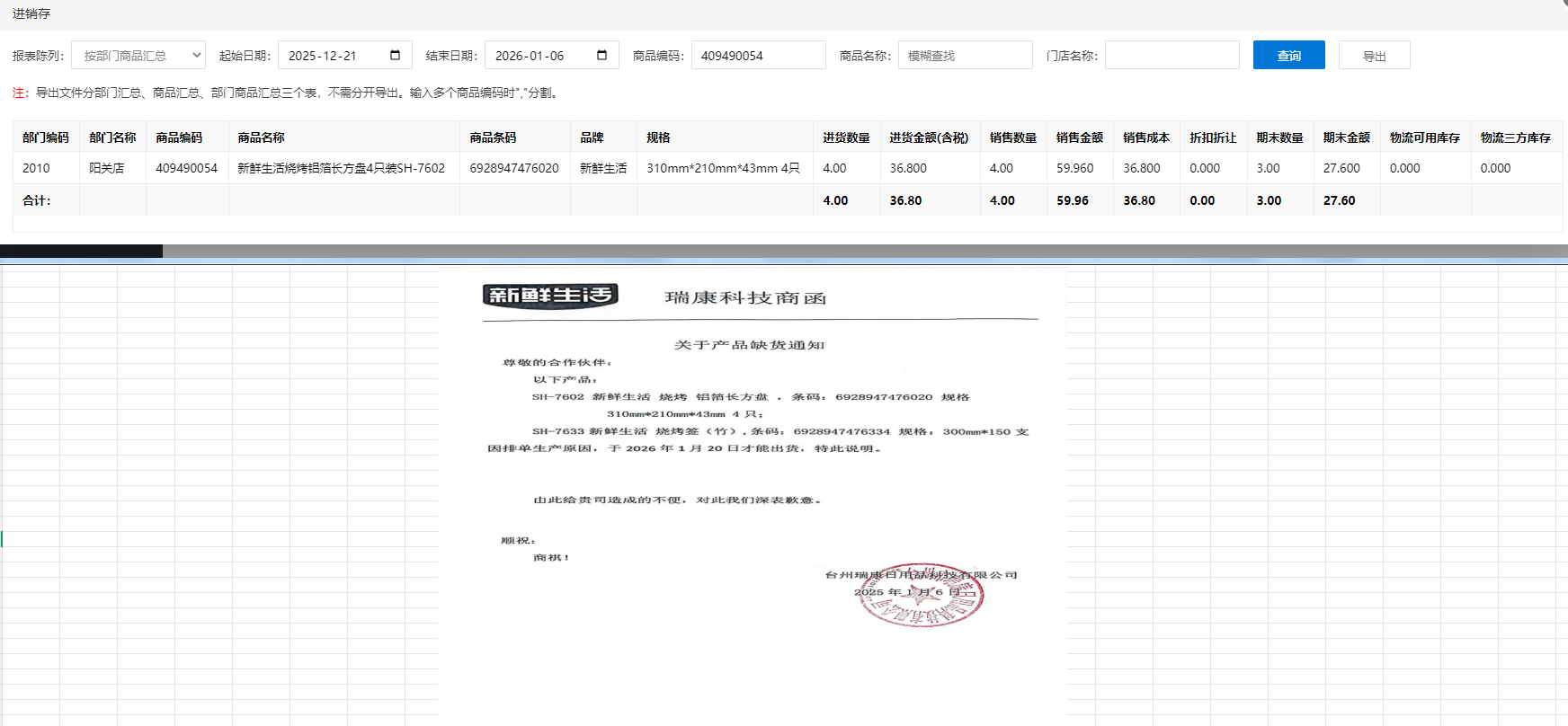1568x726 pixels.
Task: Click the red company stamp on the letter
Action: pos(922,596)
